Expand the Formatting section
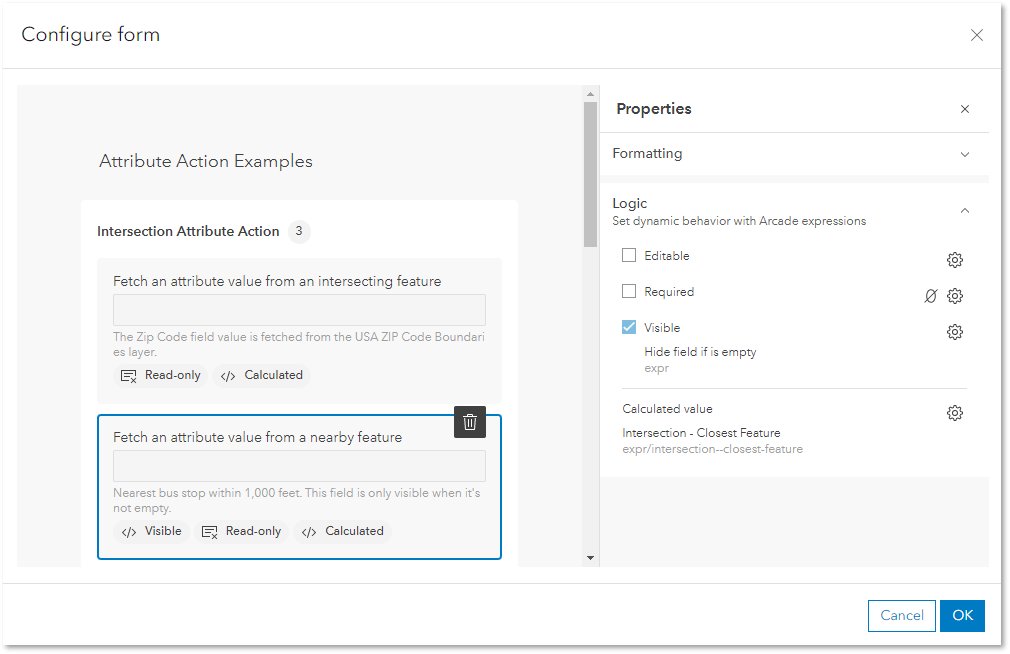 click(x=964, y=154)
